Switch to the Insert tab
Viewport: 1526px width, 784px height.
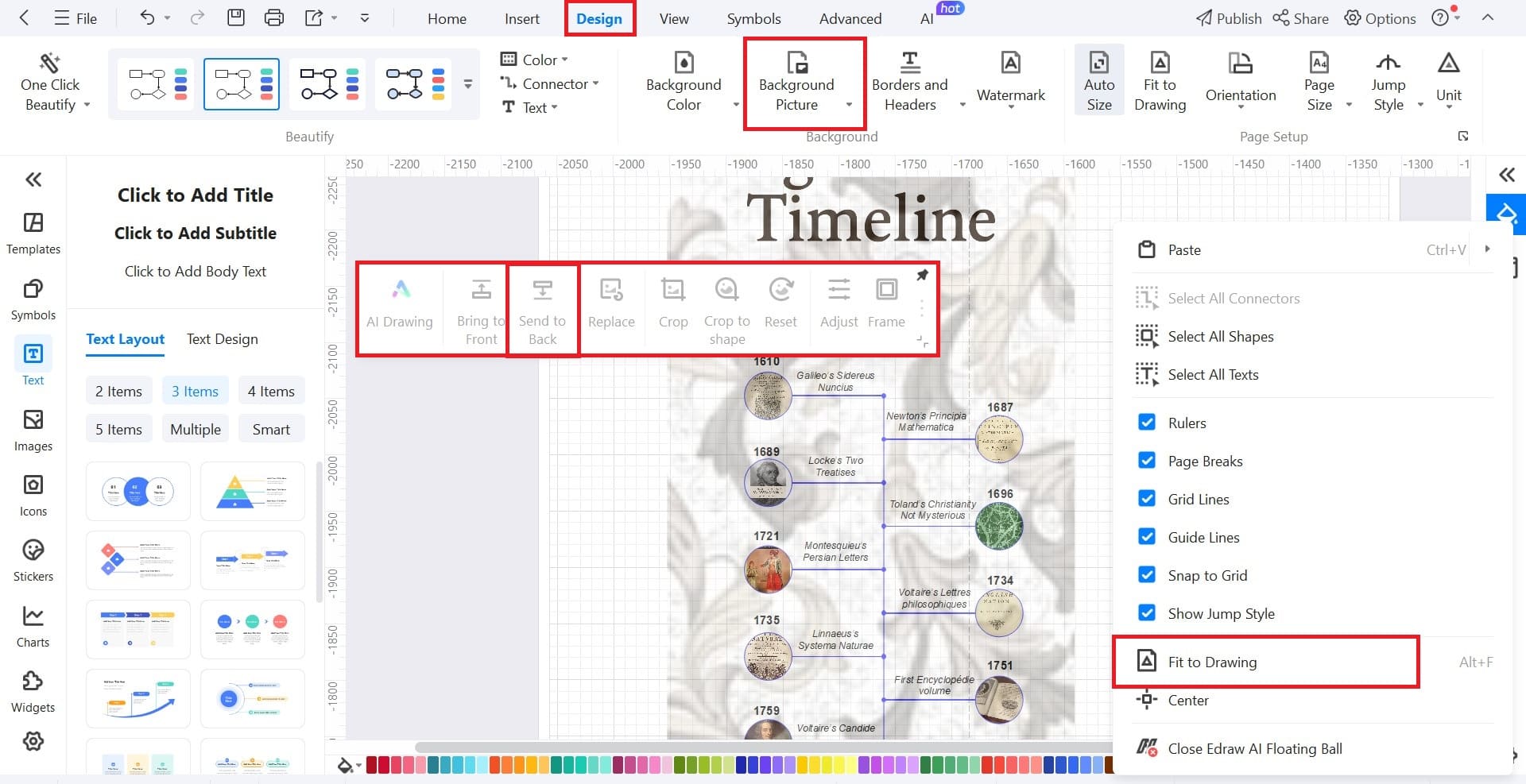(522, 18)
